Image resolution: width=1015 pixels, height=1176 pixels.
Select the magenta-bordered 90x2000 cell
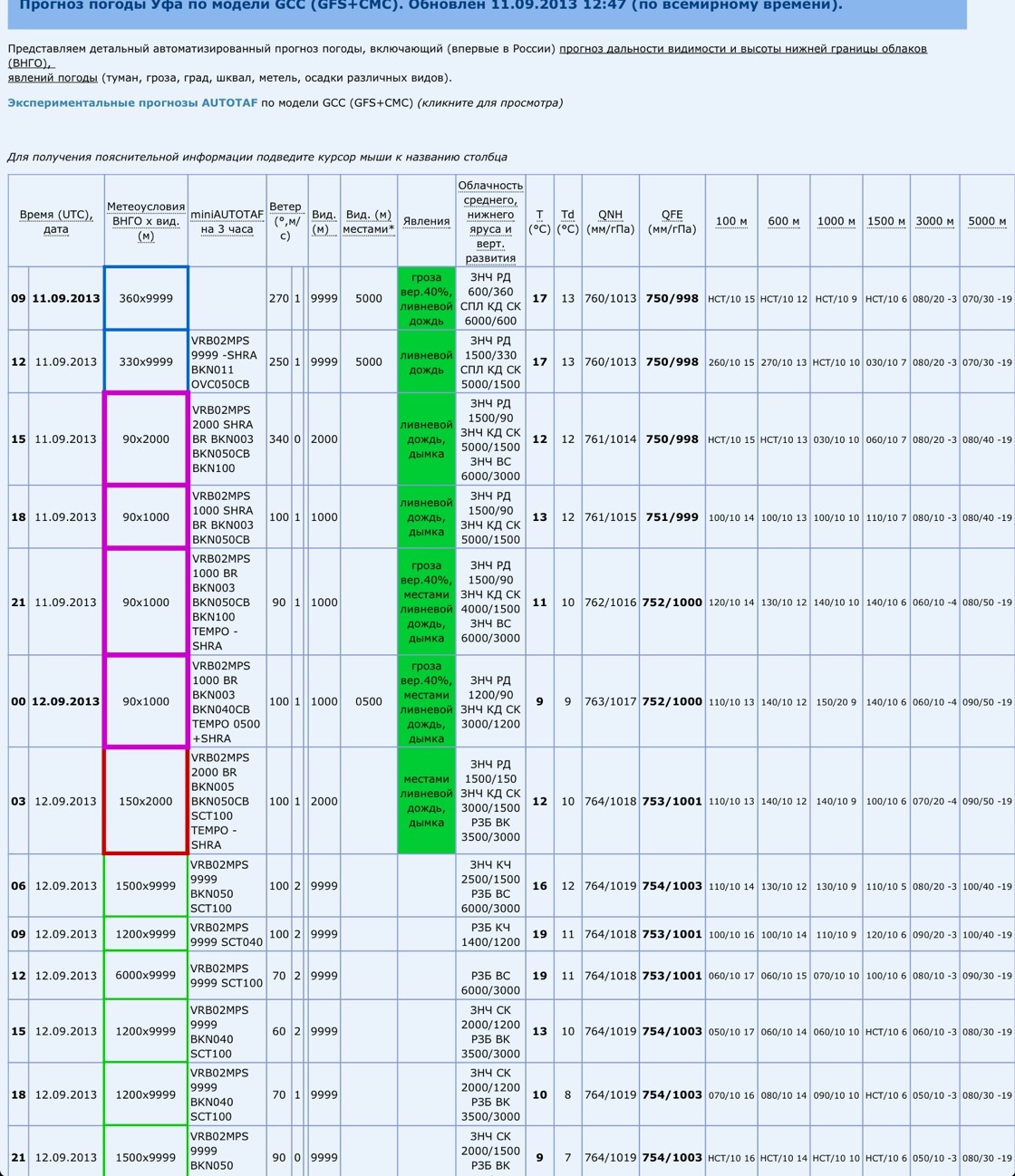pyautogui.click(x=146, y=439)
